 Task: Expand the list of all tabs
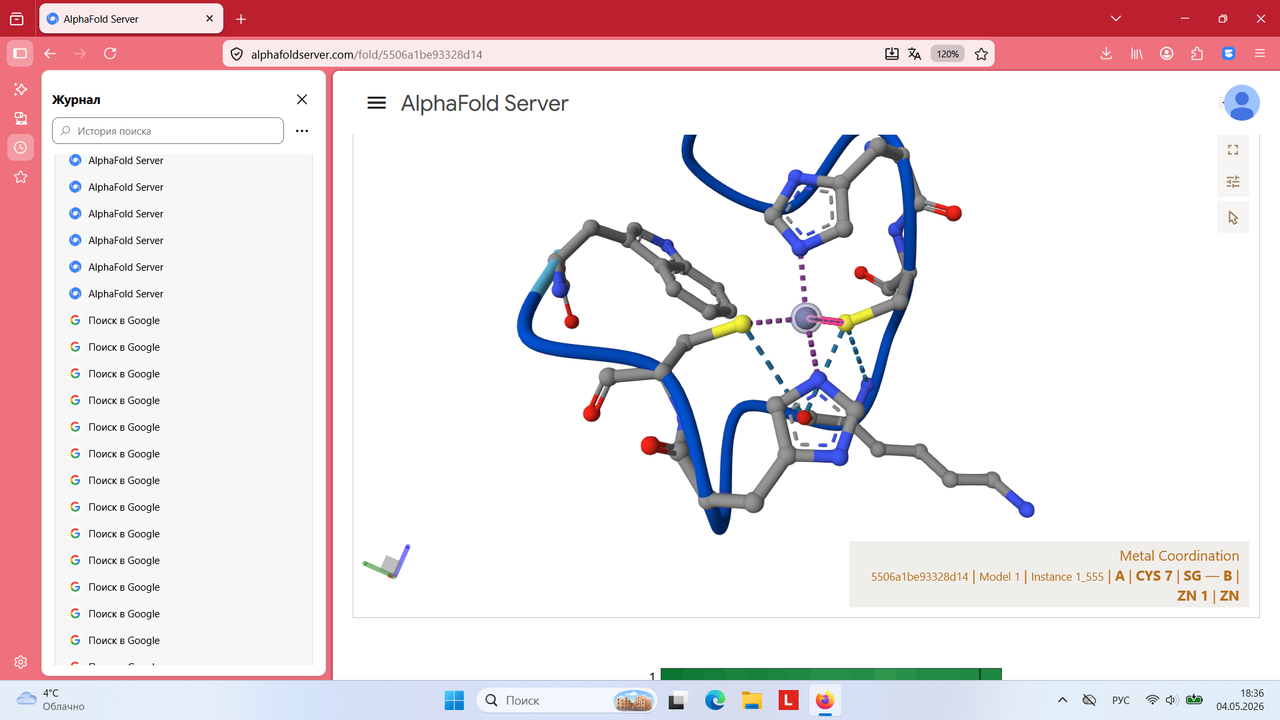point(1117,19)
